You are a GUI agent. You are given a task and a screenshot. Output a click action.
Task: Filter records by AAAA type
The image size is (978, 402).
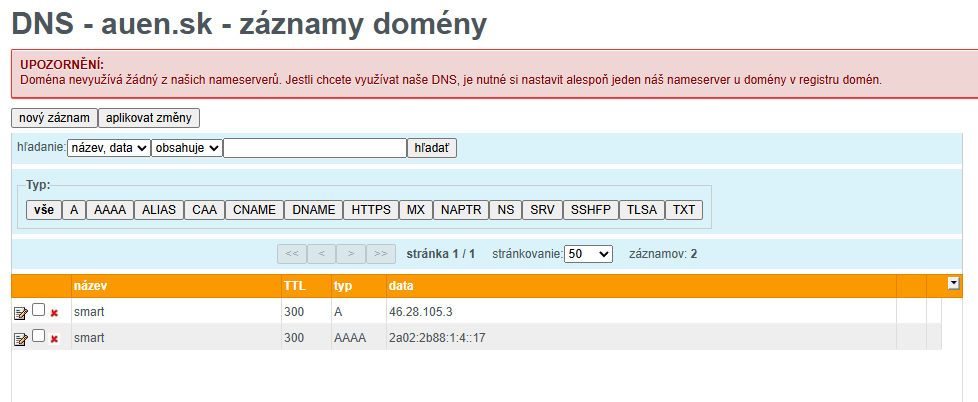[x=109, y=210]
